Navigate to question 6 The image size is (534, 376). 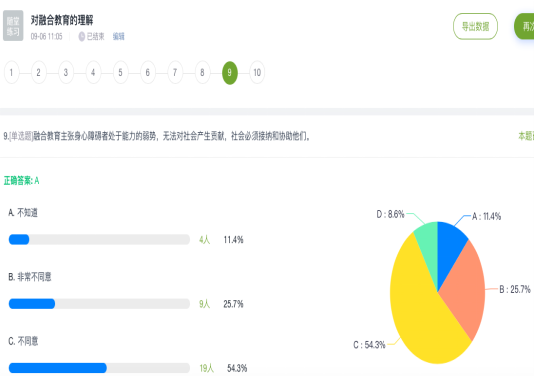148,73
